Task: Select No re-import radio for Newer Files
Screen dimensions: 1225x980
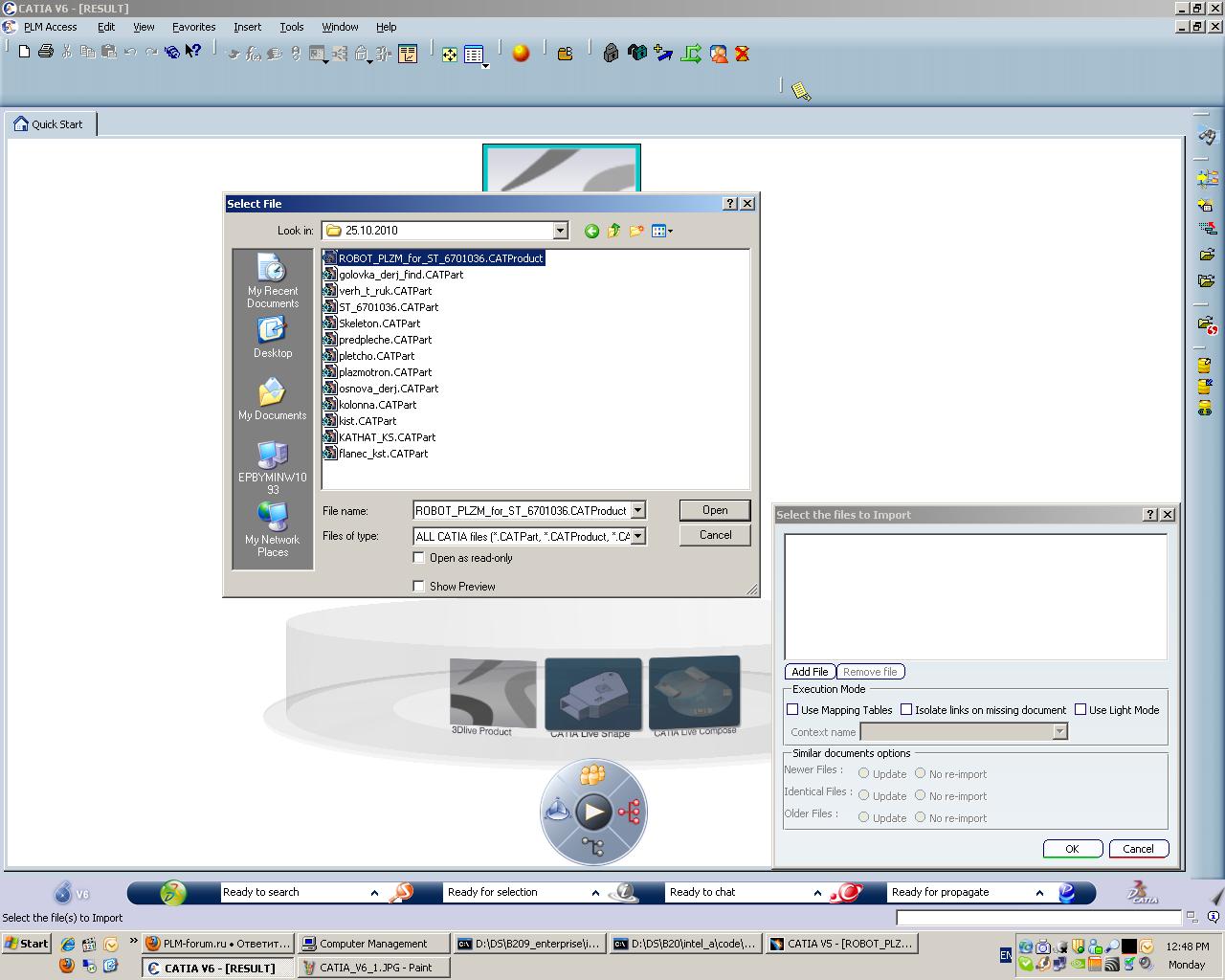Action: [x=921, y=774]
